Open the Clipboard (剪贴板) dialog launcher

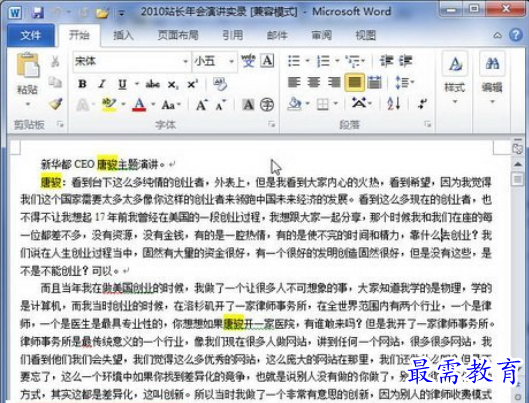click(60, 124)
